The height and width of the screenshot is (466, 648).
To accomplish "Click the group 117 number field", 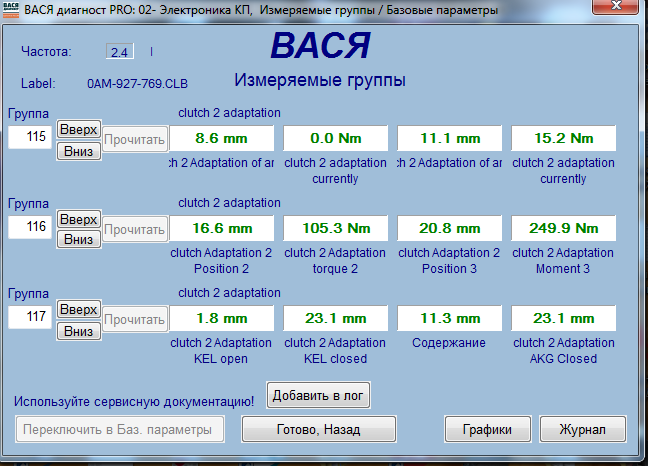I will tap(30, 317).
